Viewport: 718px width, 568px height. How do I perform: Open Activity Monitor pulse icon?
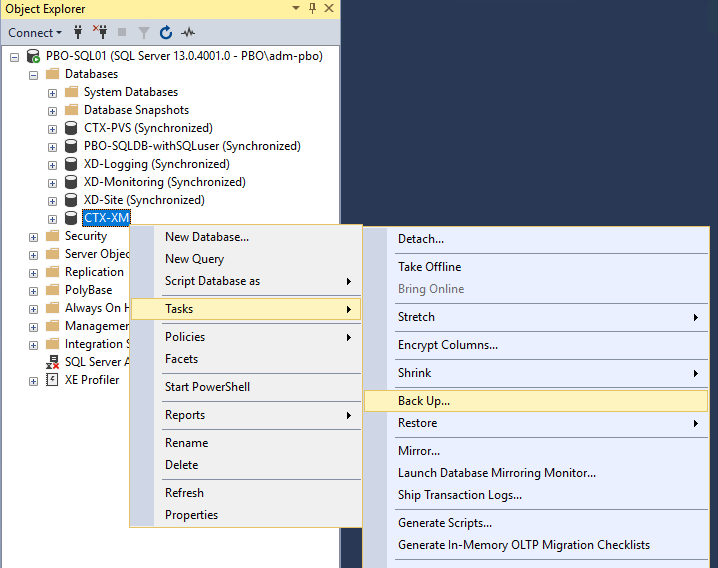tap(188, 33)
